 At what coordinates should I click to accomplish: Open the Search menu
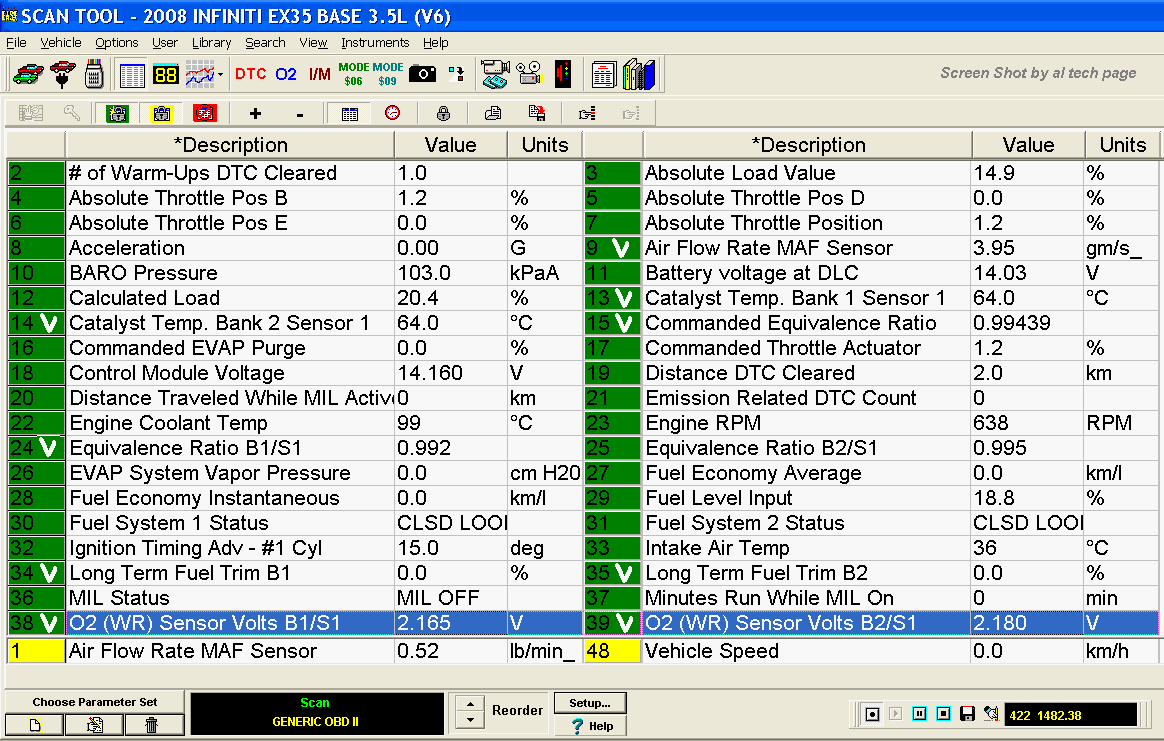(265, 43)
